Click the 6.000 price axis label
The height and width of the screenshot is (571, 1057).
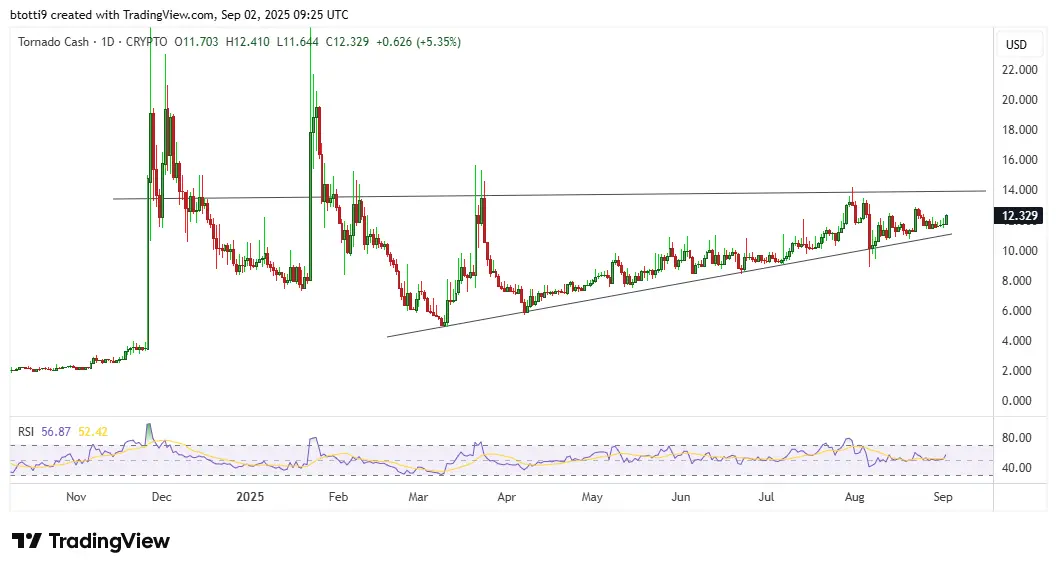(1017, 311)
